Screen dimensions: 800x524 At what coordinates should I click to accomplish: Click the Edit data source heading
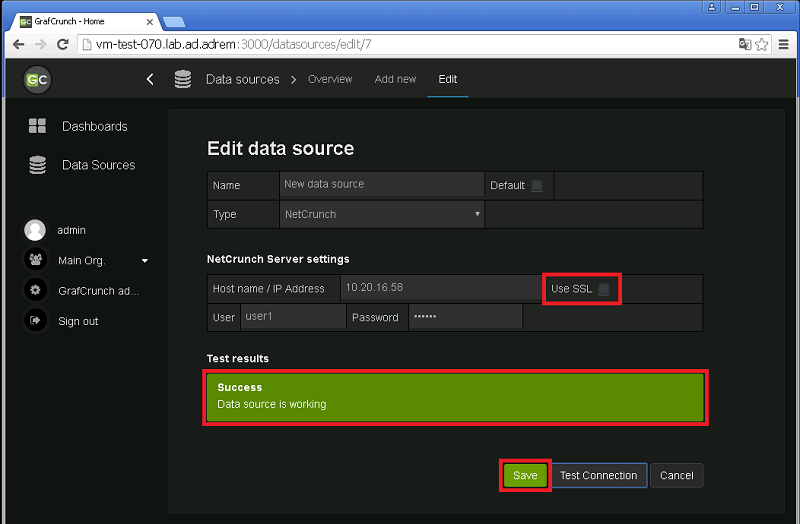click(280, 148)
